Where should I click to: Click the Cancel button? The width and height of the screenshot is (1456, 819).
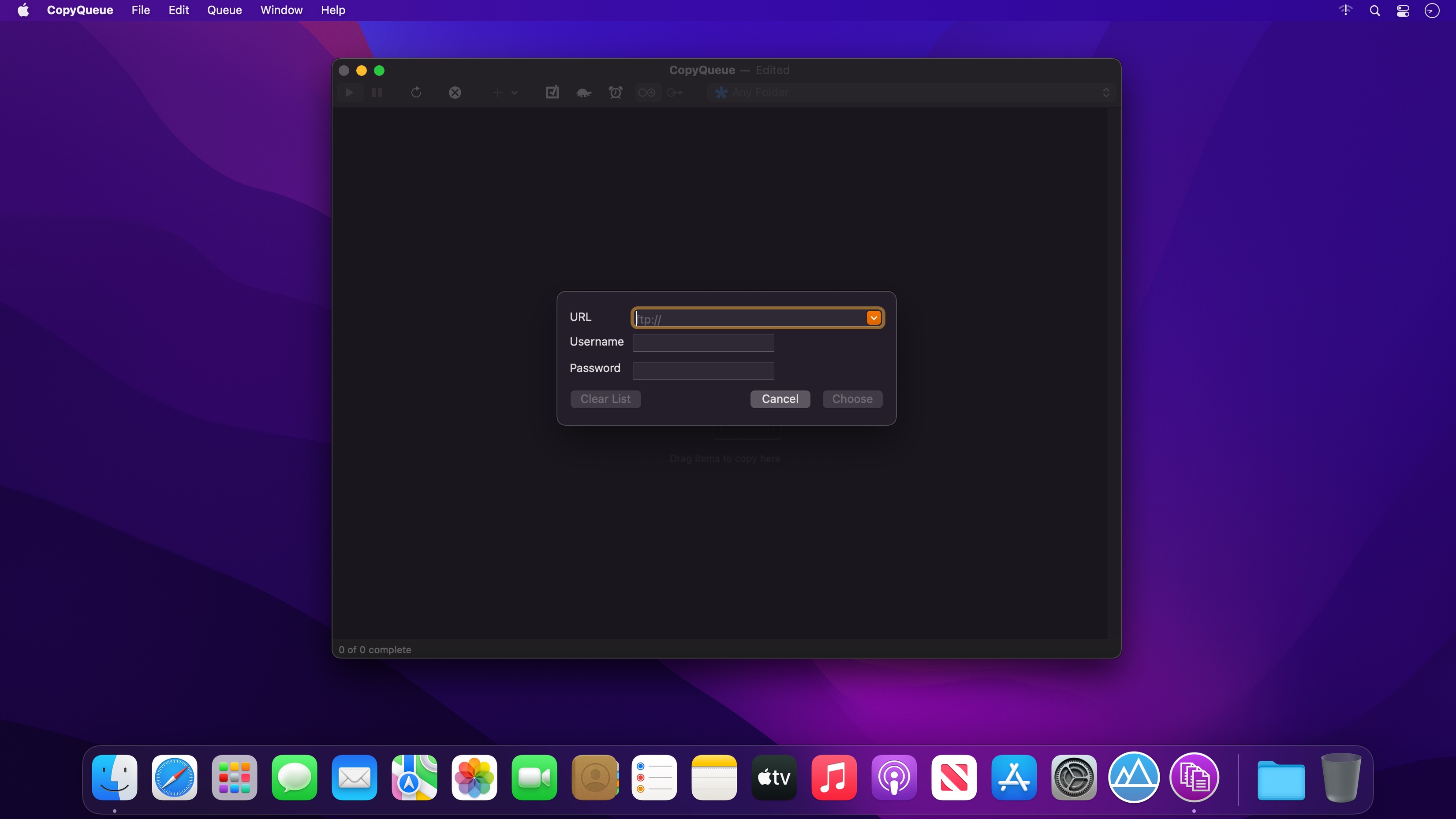pos(780,399)
